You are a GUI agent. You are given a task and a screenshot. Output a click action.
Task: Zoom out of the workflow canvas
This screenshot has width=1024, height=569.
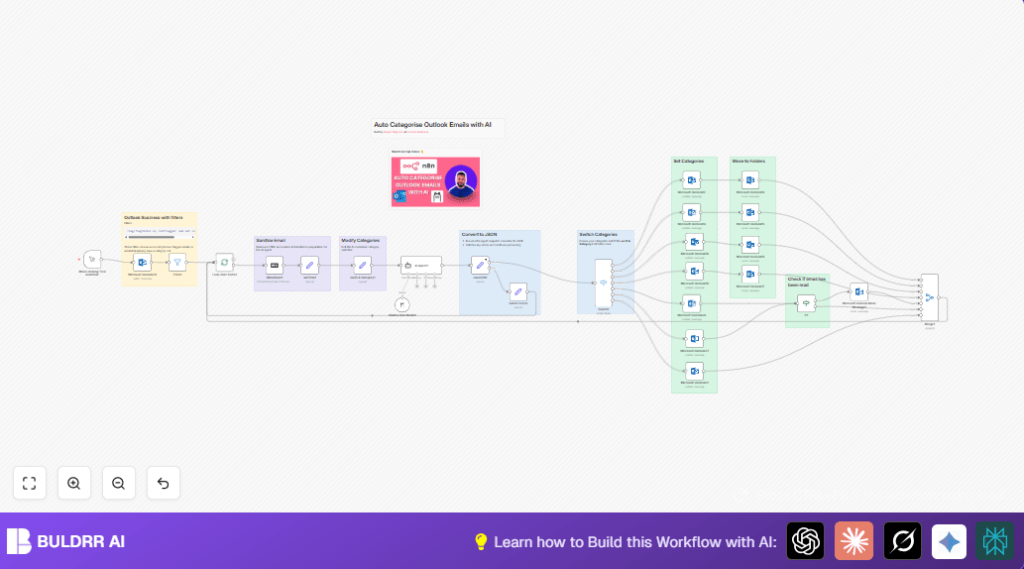point(118,483)
